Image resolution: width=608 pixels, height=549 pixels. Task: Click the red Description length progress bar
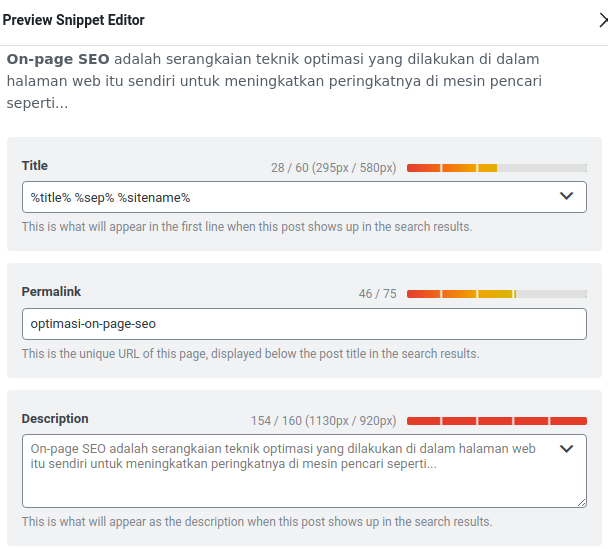point(496,421)
